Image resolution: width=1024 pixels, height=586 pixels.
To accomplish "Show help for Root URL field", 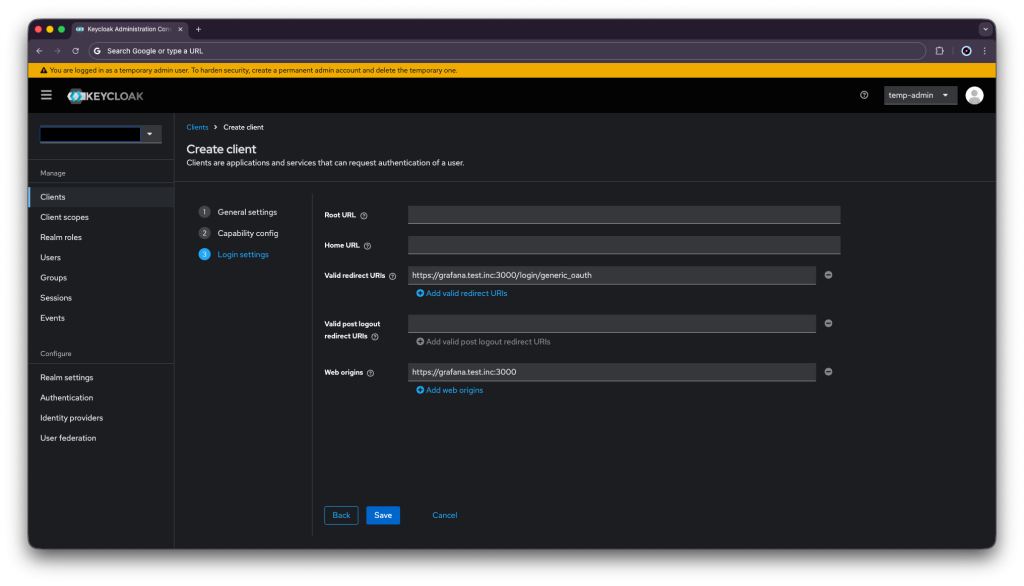I will (x=364, y=216).
